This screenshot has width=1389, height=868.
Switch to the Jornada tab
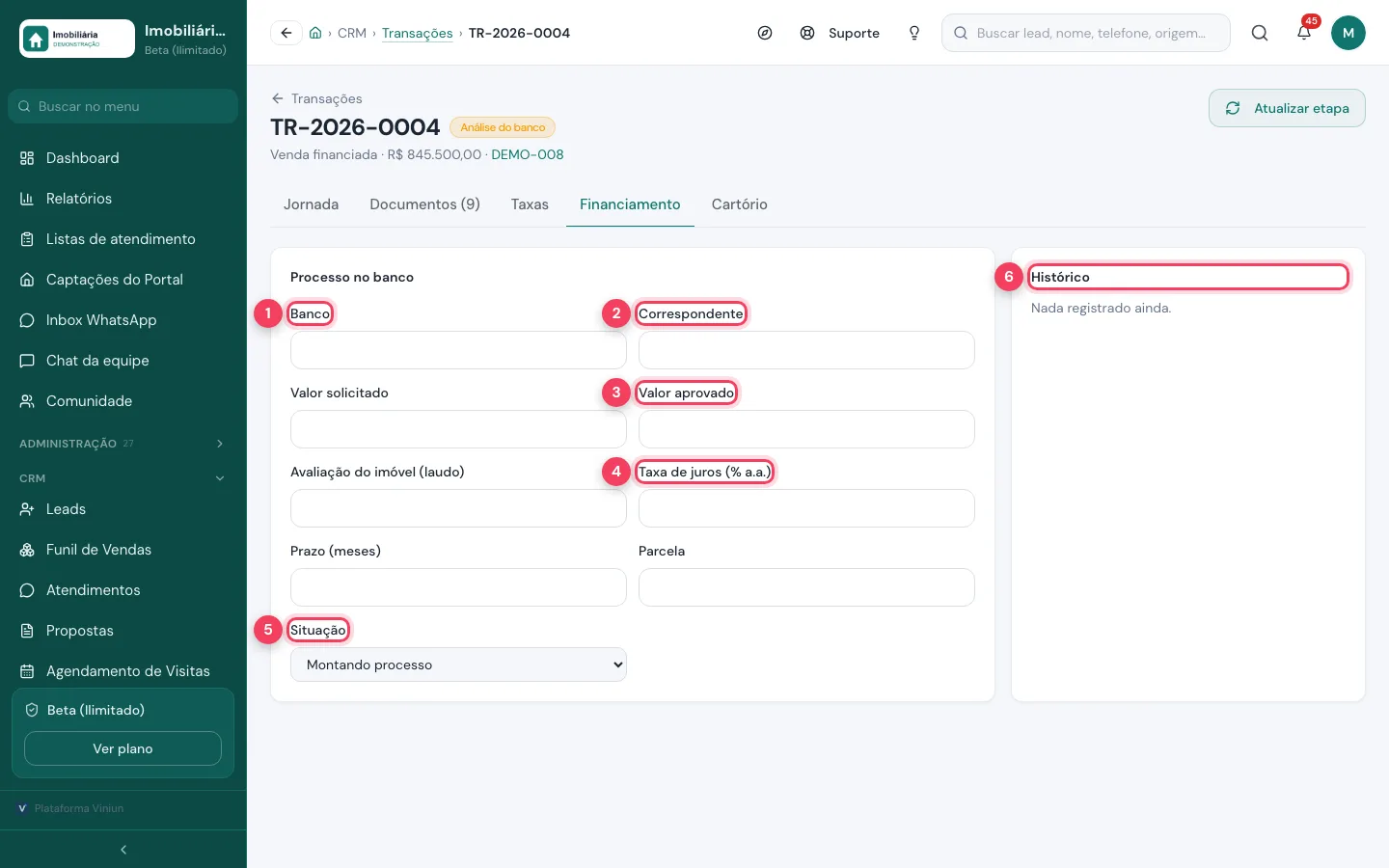point(311,204)
